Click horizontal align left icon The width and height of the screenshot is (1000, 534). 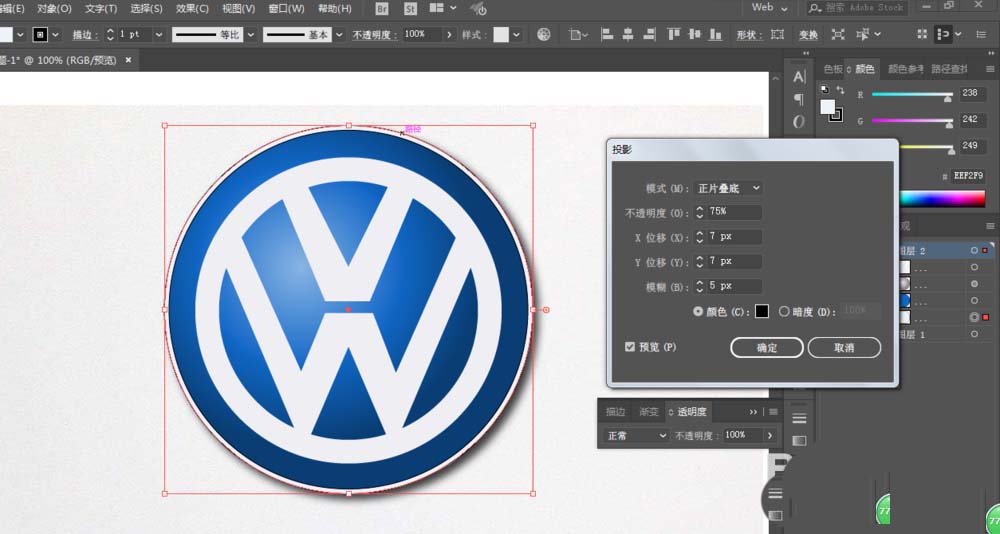click(607, 34)
